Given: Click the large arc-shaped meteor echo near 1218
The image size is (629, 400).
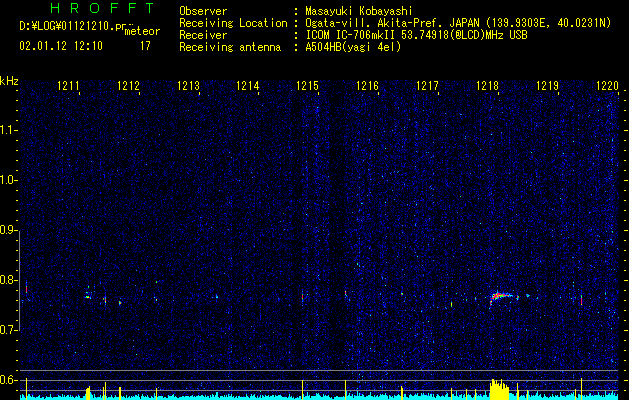Looking at the screenshot, I should 502,298.
